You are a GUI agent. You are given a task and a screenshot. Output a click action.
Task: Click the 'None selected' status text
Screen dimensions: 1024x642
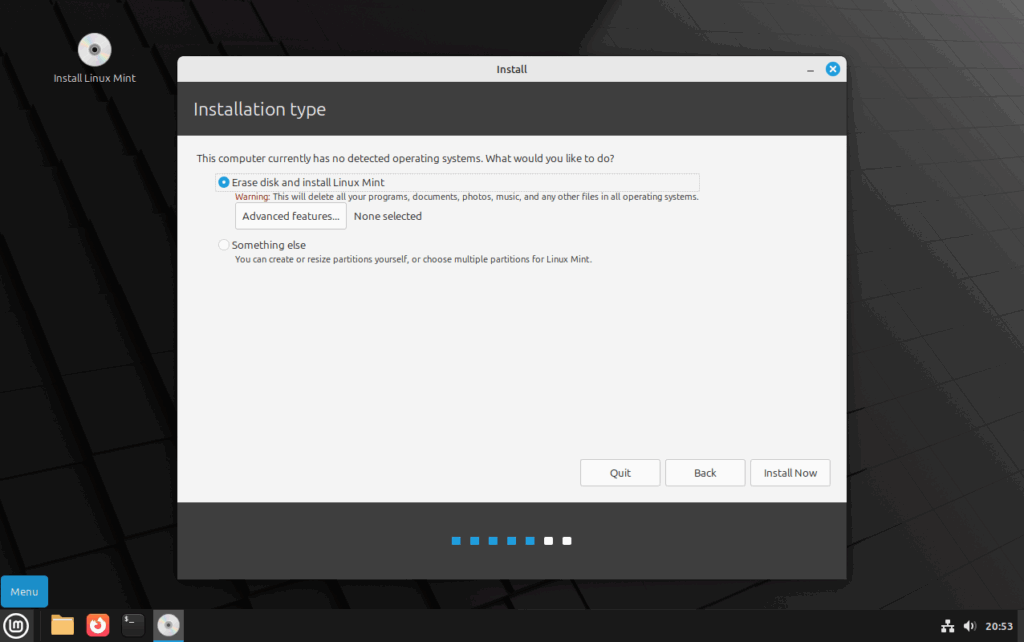388,216
